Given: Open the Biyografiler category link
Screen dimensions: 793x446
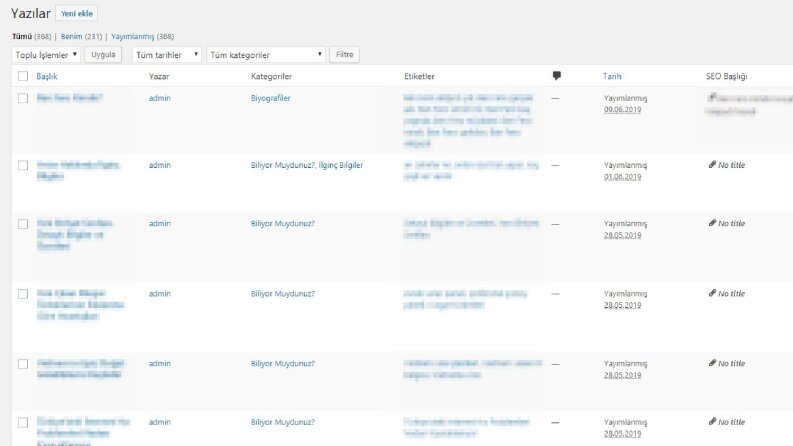Looking at the screenshot, I should (x=271, y=98).
